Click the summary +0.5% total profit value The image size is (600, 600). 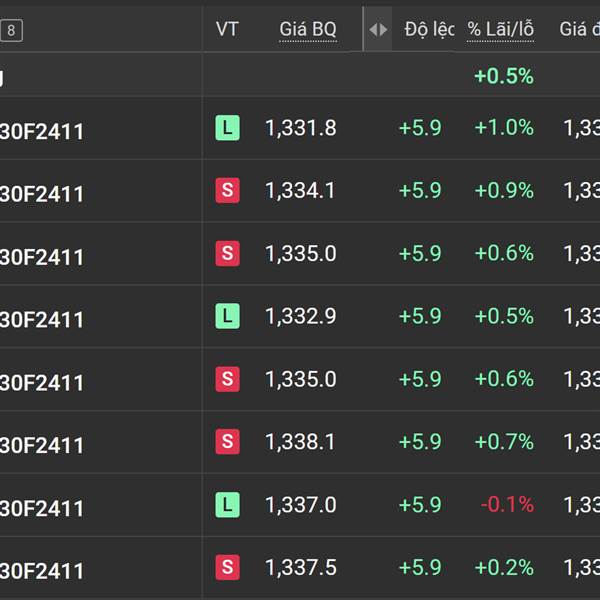coord(504,76)
